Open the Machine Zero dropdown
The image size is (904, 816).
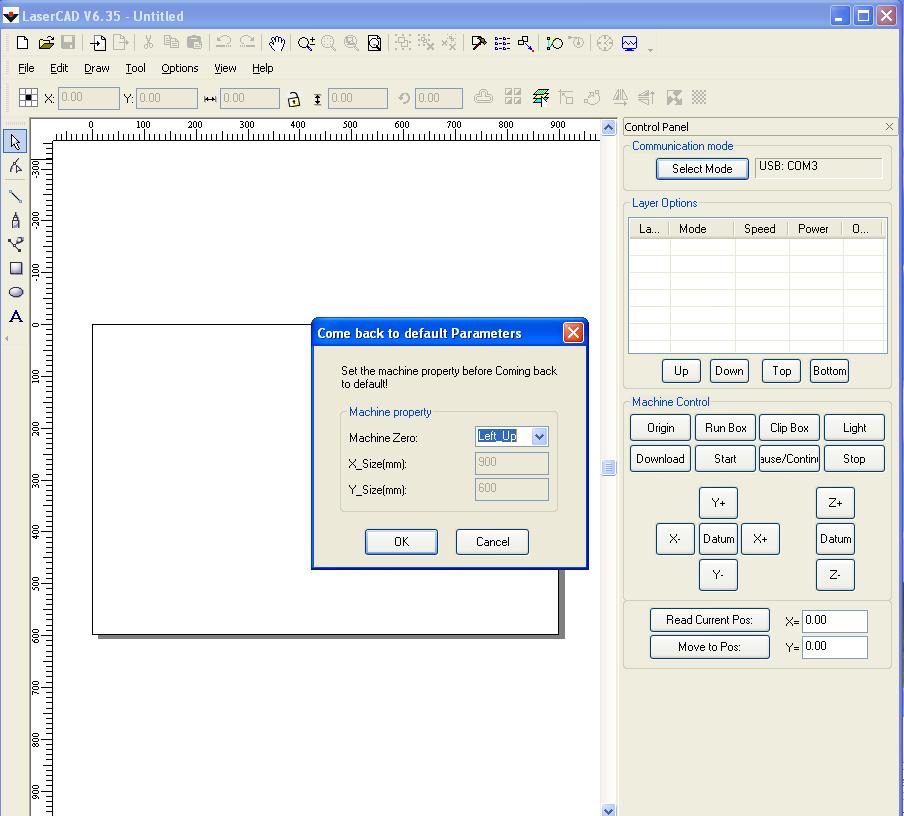[539, 437]
